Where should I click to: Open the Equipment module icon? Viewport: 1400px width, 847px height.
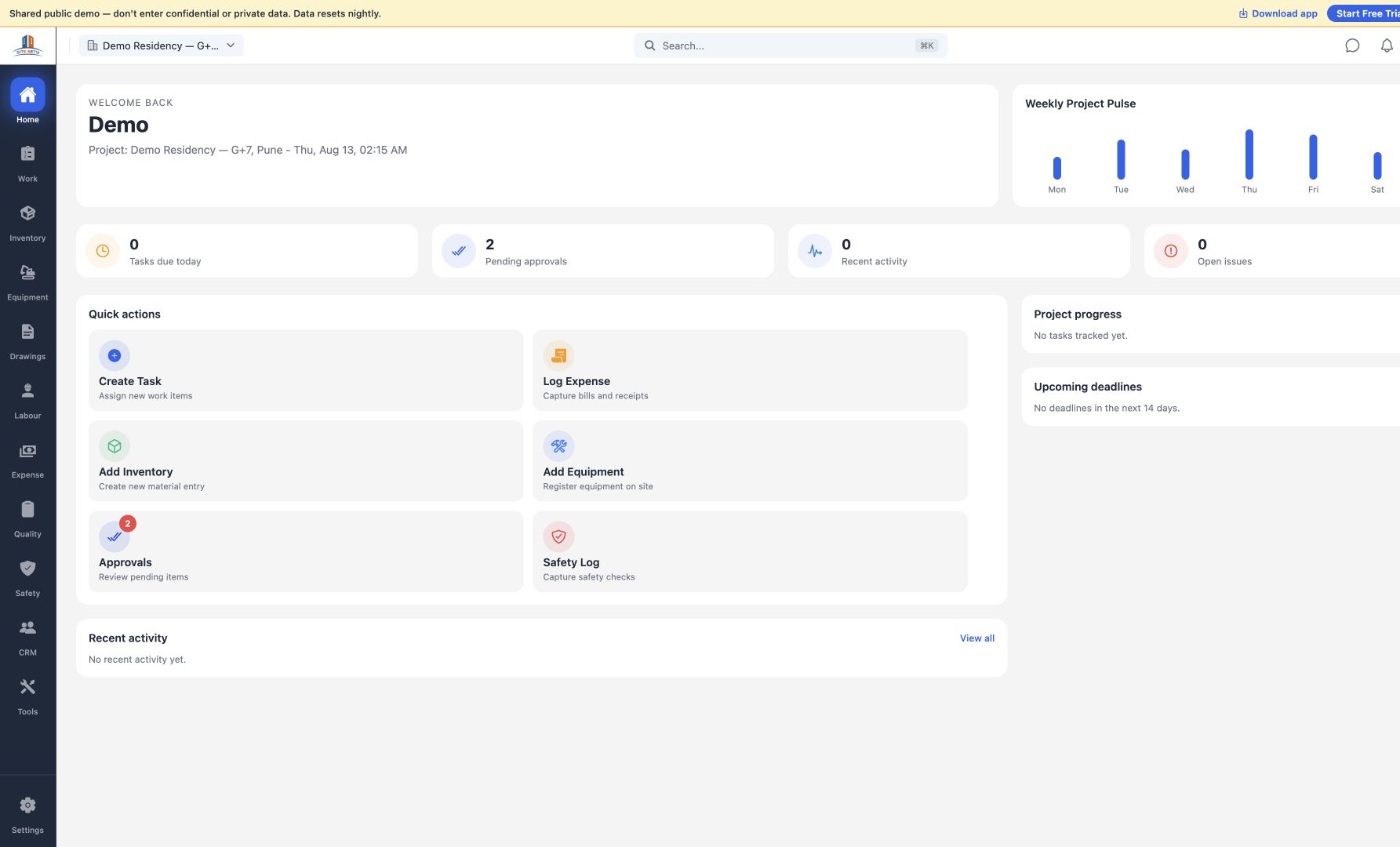tap(27, 273)
